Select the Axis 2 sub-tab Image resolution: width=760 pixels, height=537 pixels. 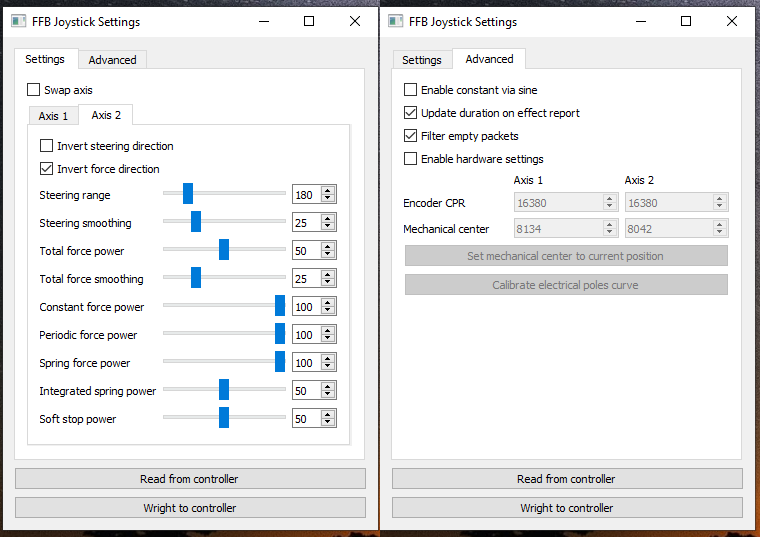[106, 115]
